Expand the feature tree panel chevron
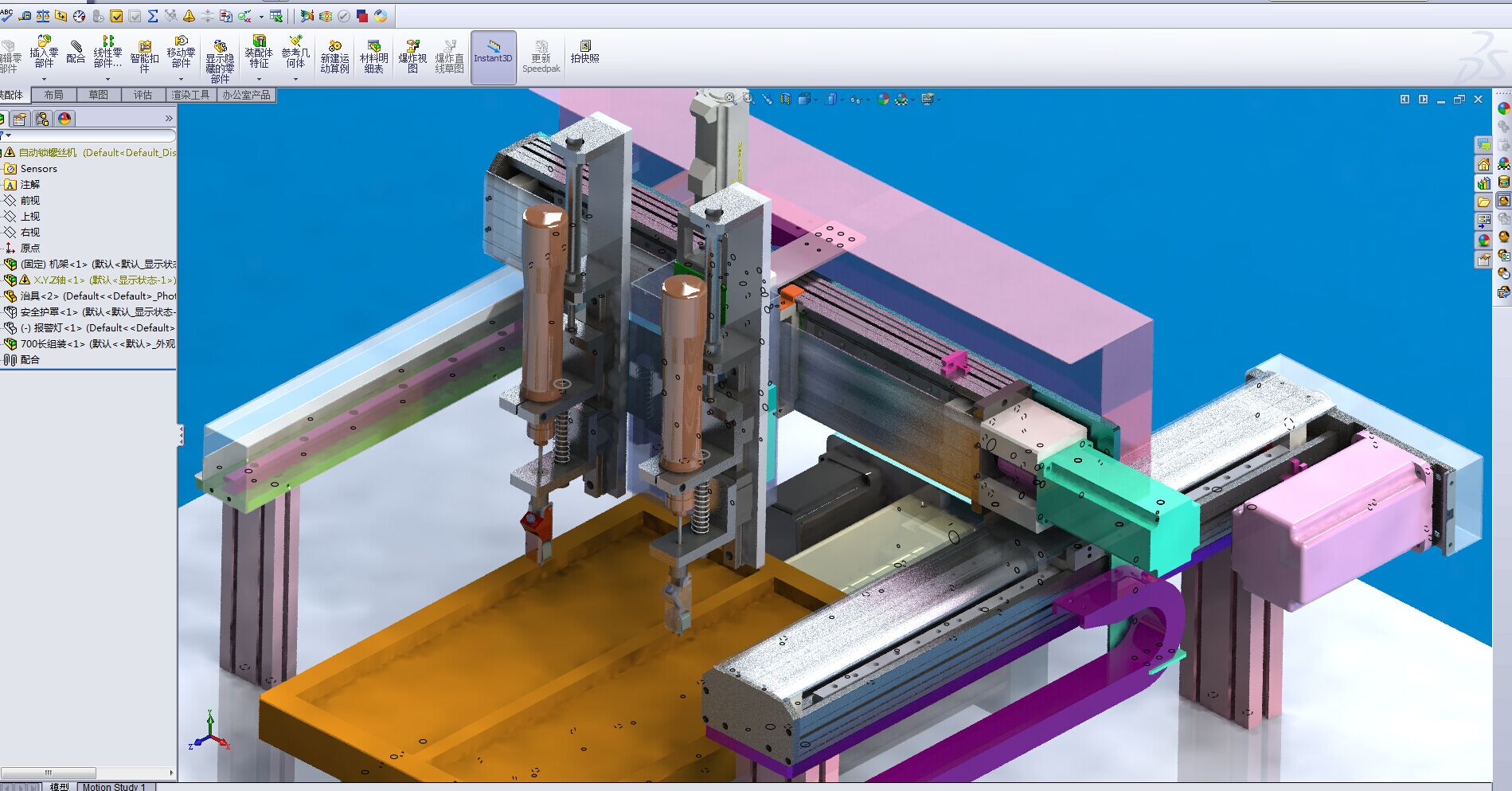 click(169, 119)
